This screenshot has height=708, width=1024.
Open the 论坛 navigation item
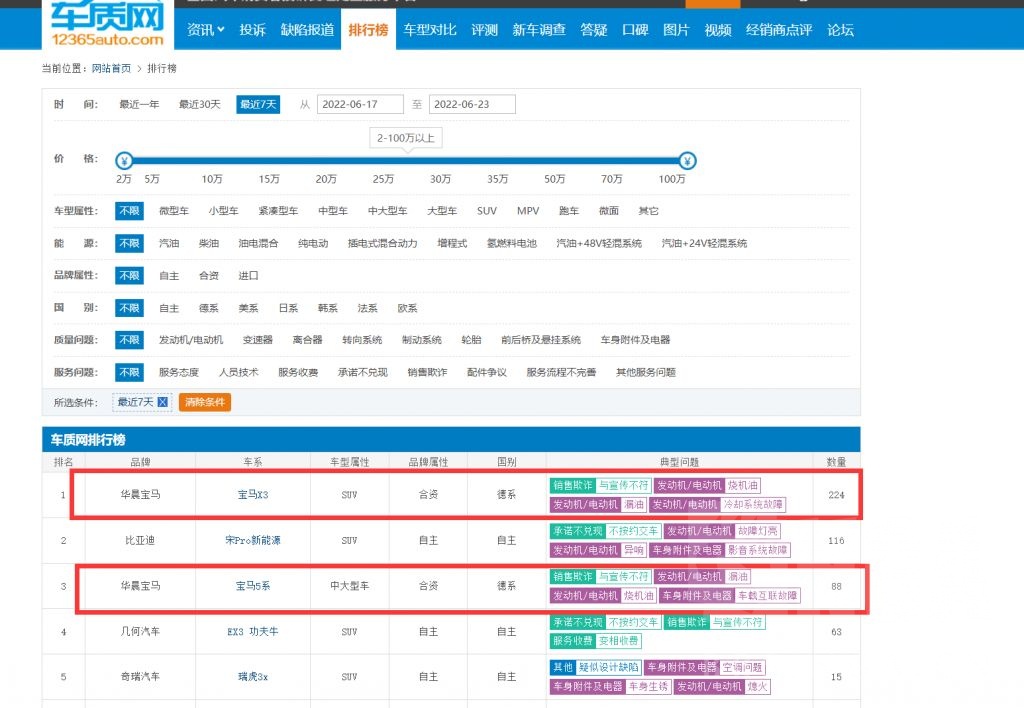pos(840,30)
